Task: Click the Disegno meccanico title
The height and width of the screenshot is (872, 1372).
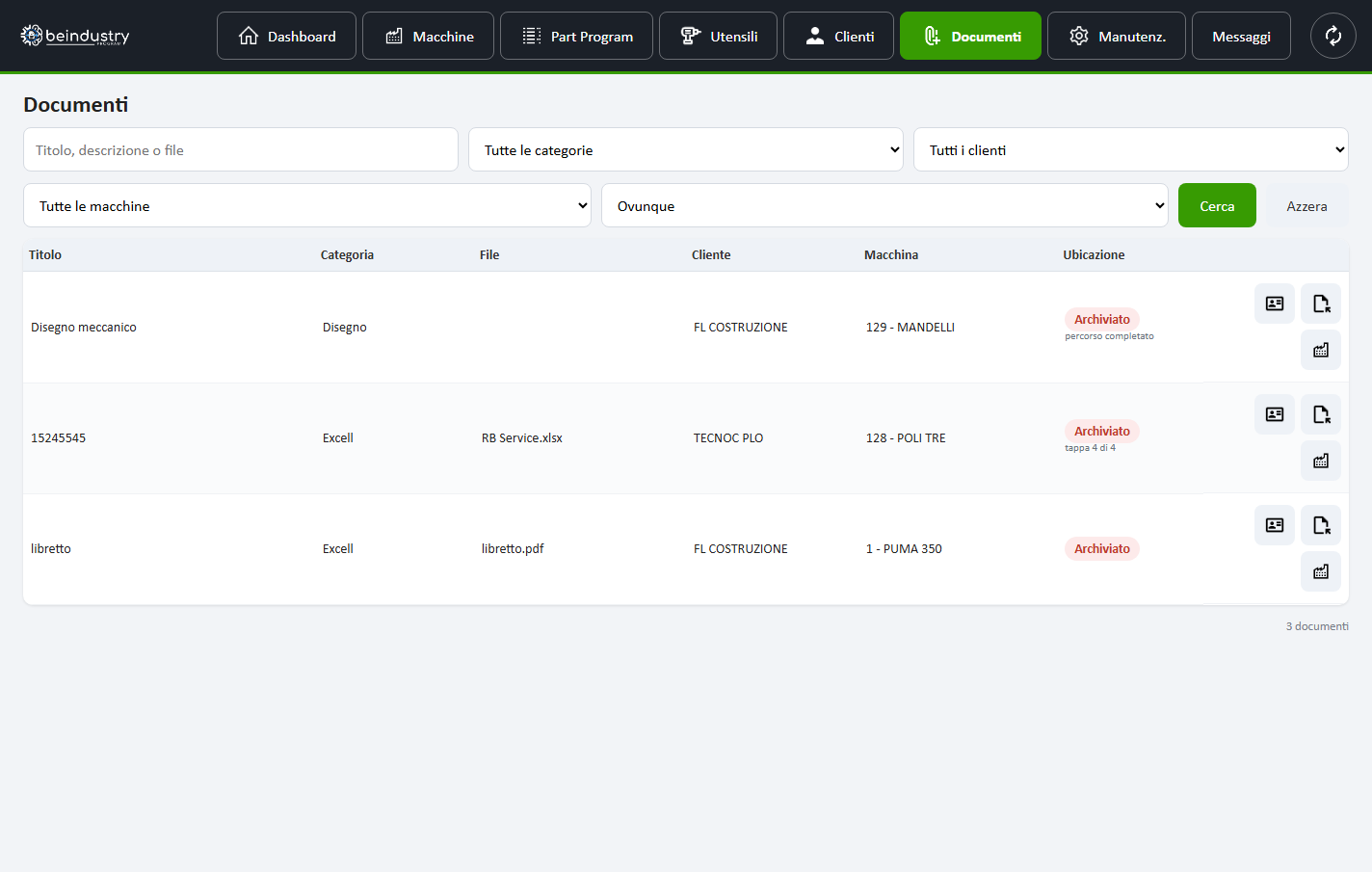Action: 84,327
